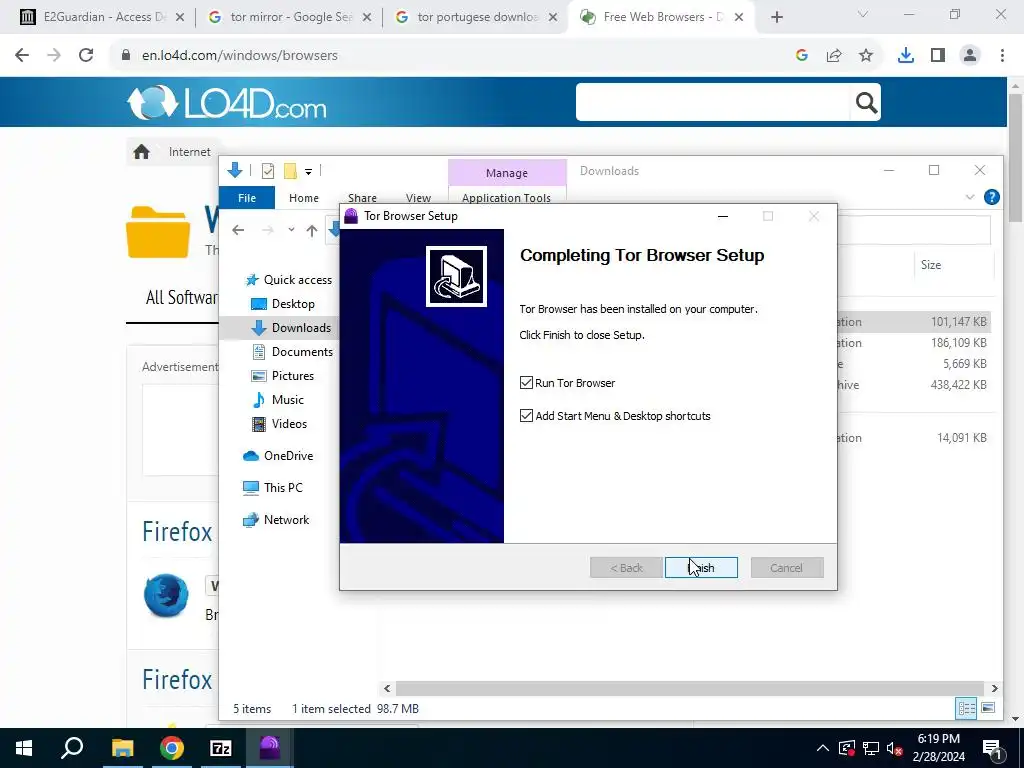Select file row sized 14,091 KB
Viewport: 1024px width, 768px height.
click(x=914, y=438)
